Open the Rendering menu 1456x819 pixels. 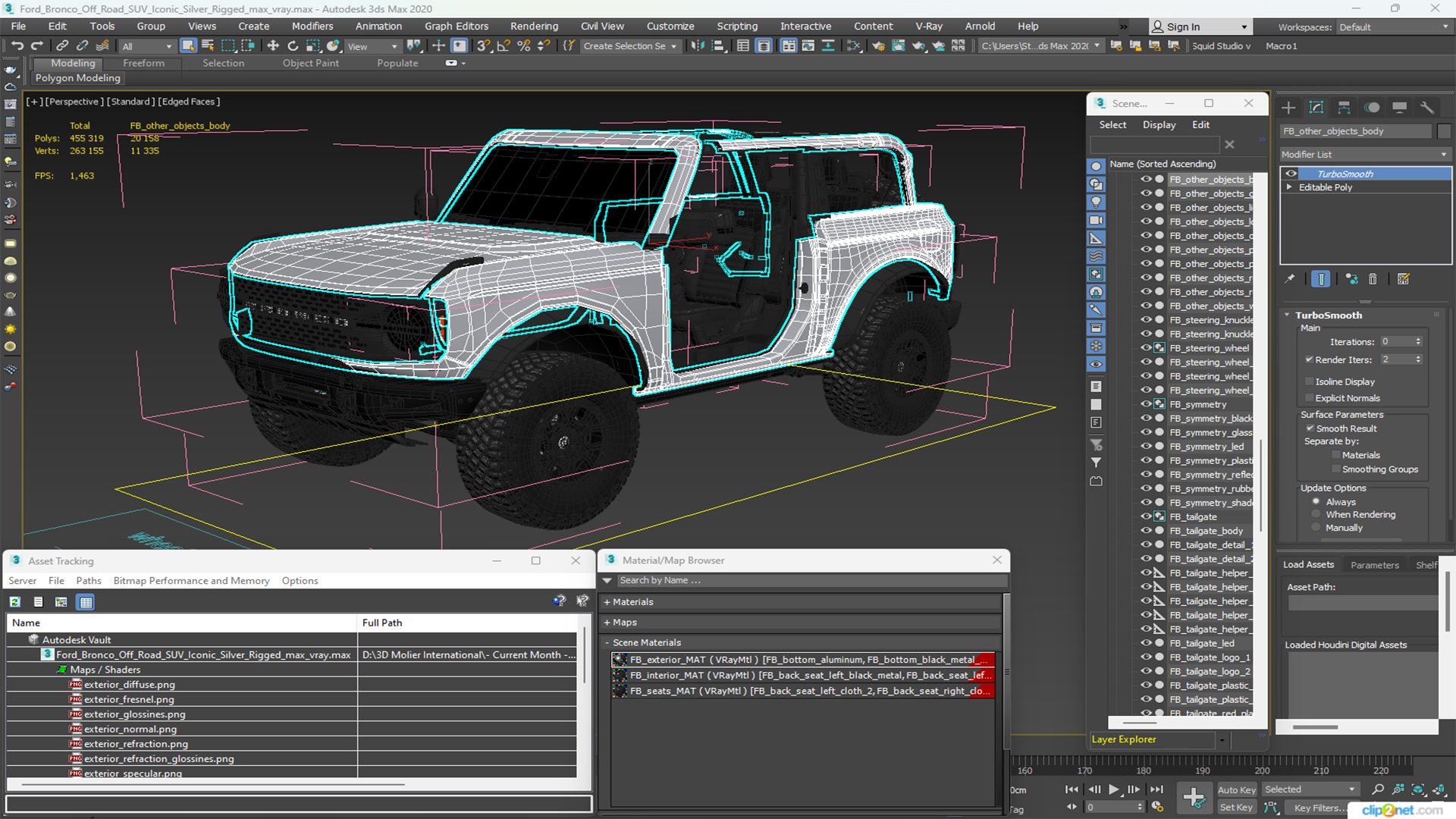point(534,26)
